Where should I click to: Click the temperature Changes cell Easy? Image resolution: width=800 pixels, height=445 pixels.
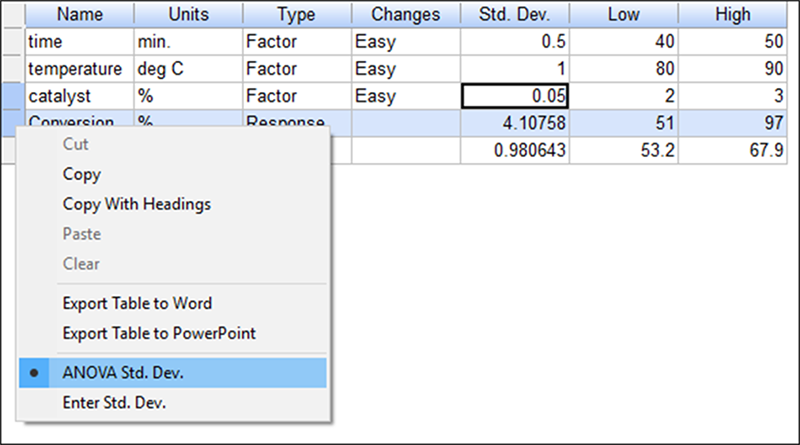point(405,69)
